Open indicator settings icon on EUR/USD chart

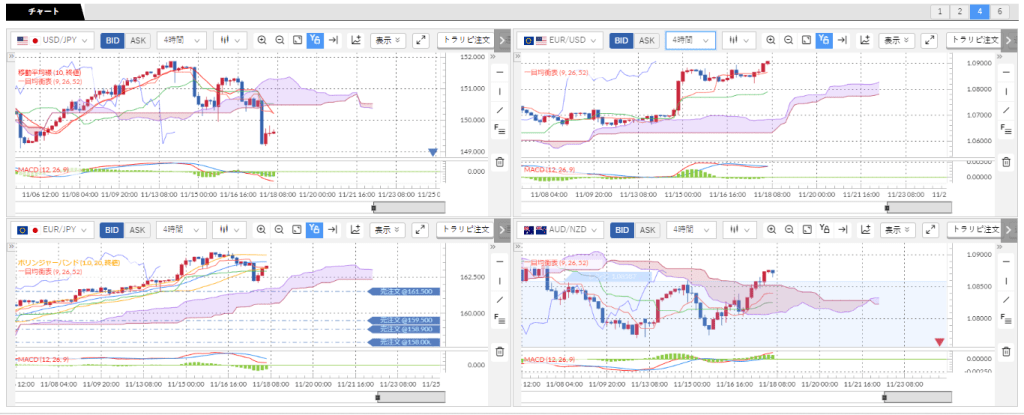[866, 40]
